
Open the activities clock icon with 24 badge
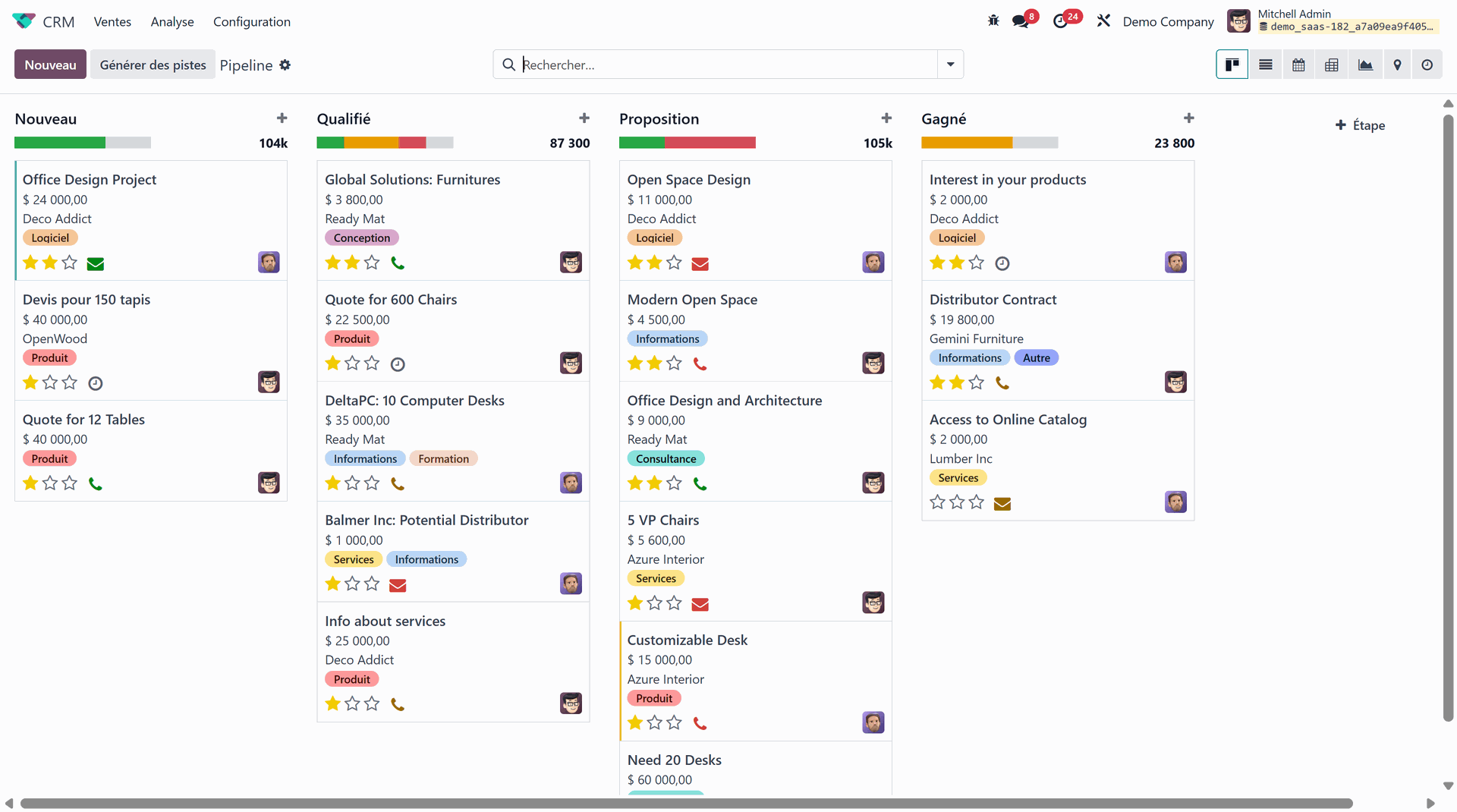coord(1061,21)
